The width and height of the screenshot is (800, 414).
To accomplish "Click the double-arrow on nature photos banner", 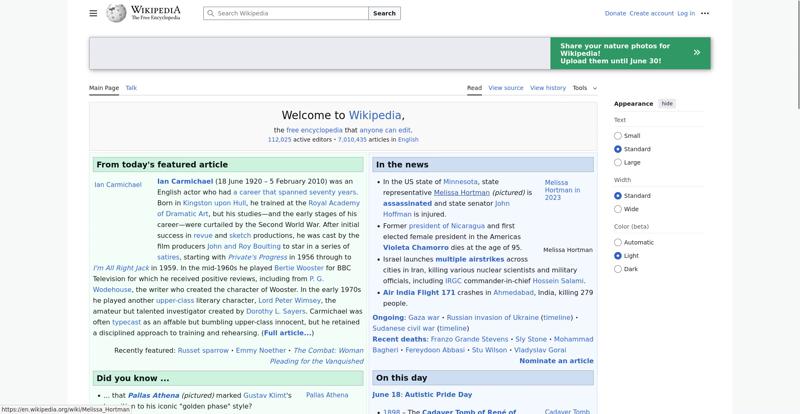I will 697,53.
